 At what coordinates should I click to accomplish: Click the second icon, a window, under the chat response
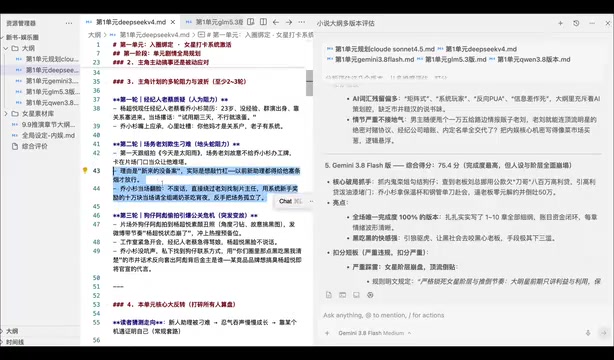pos(342,295)
